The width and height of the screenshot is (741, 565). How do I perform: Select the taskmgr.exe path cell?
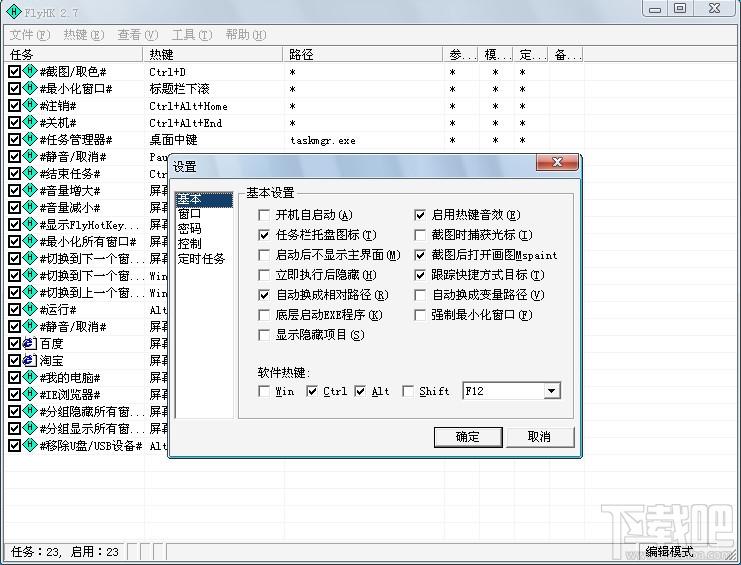point(323,140)
